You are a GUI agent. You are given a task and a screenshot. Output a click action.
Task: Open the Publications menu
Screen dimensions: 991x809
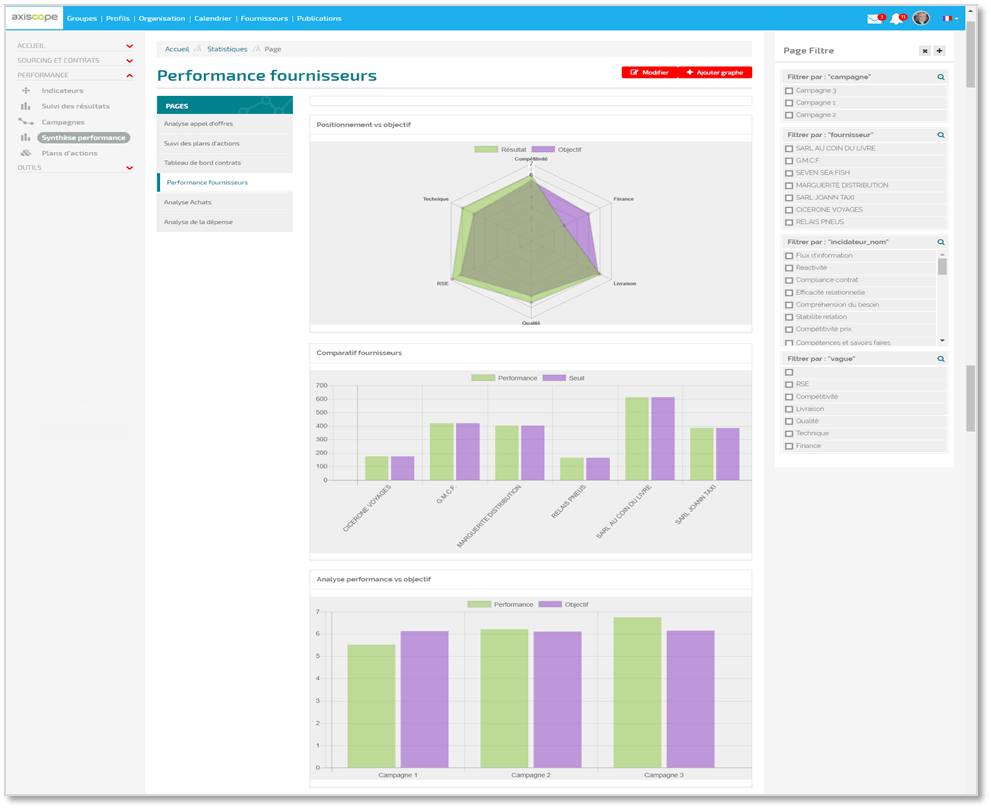pyautogui.click(x=319, y=18)
